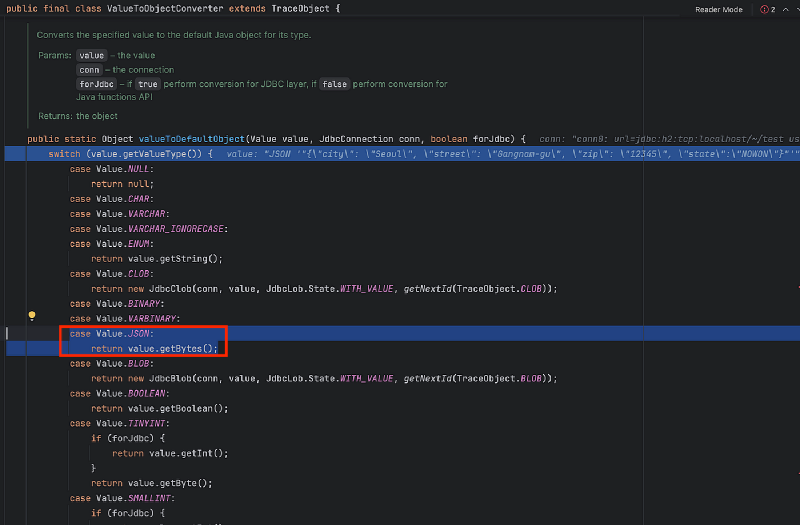Click the 'case Value.JSON:' line
Screen dimensions: 800x525
pyautogui.click(x=112, y=334)
